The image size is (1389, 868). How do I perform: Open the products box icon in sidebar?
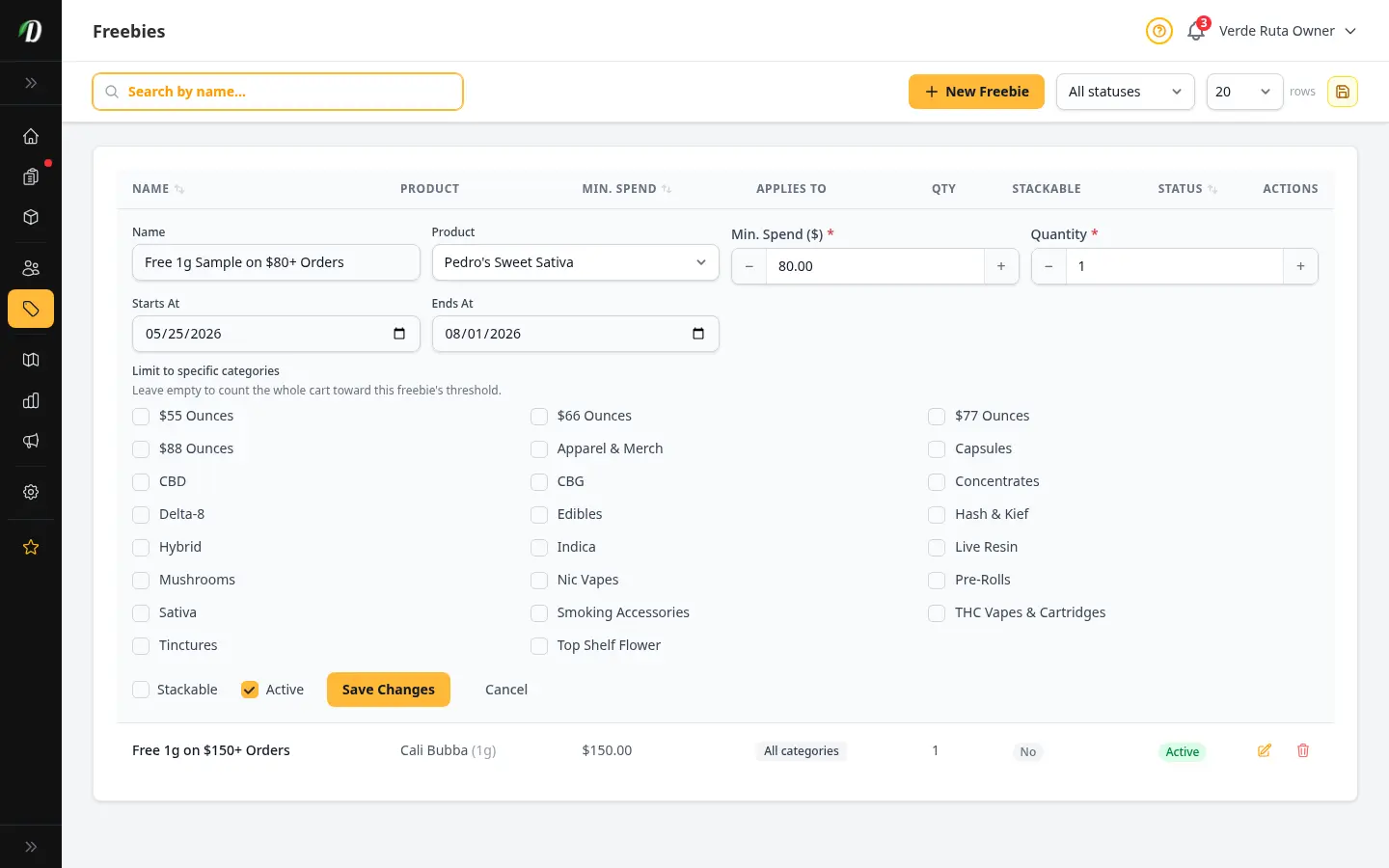tap(31, 217)
